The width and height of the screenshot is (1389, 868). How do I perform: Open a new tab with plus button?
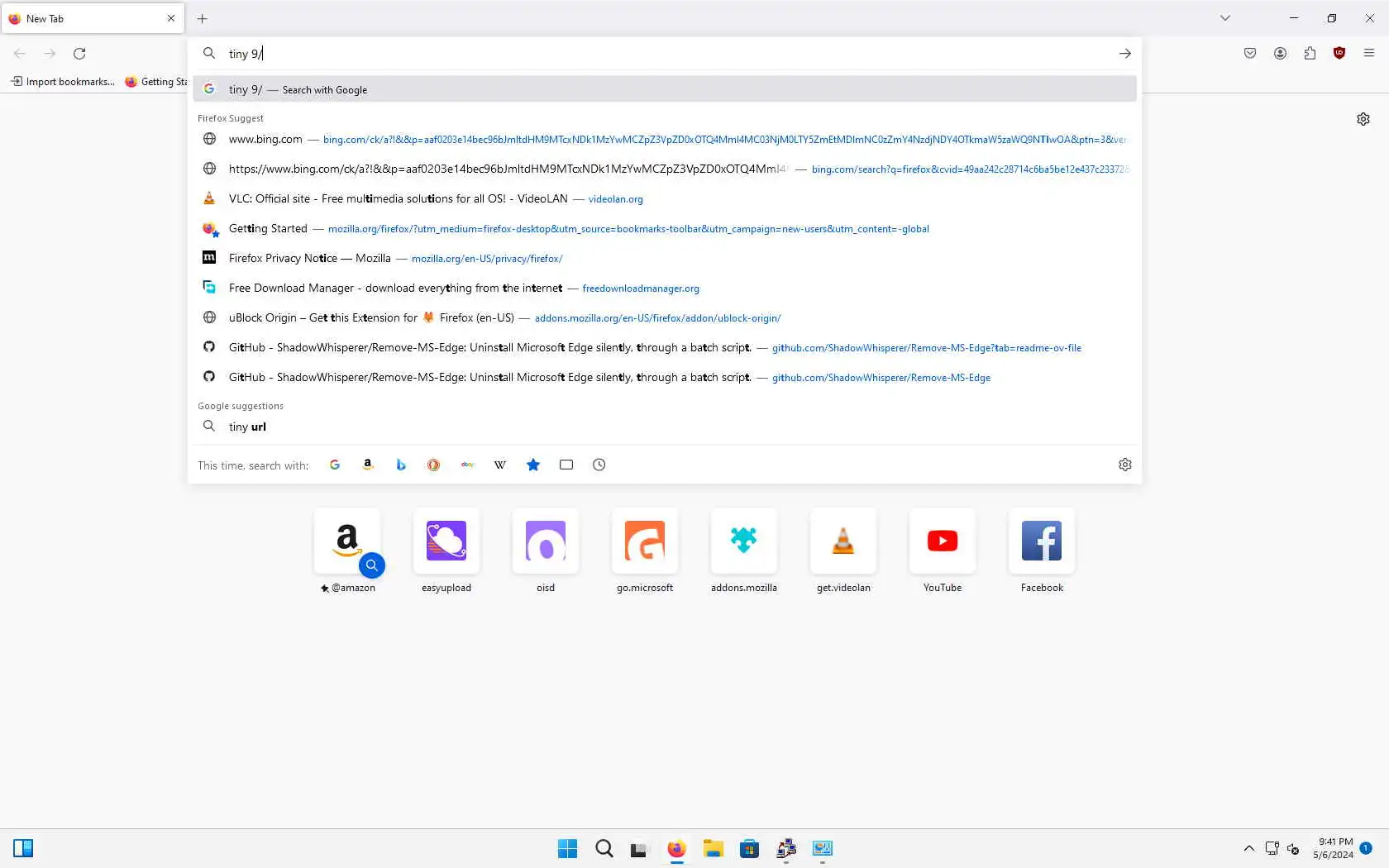[x=203, y=18]
